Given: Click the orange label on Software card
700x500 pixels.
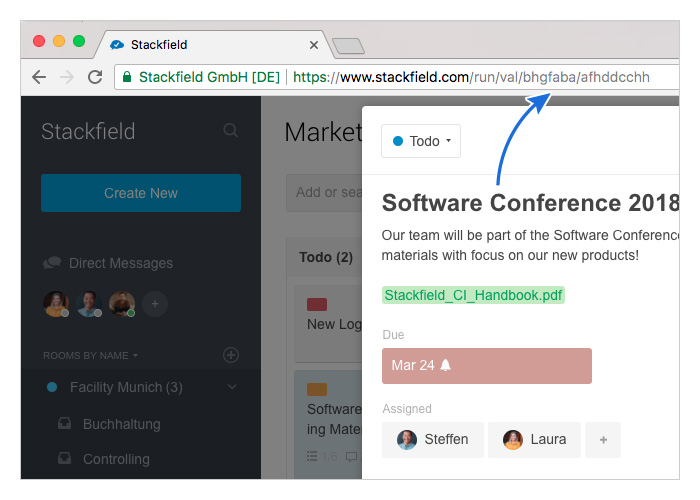Looking at the screenshot, I should (317, 389).
